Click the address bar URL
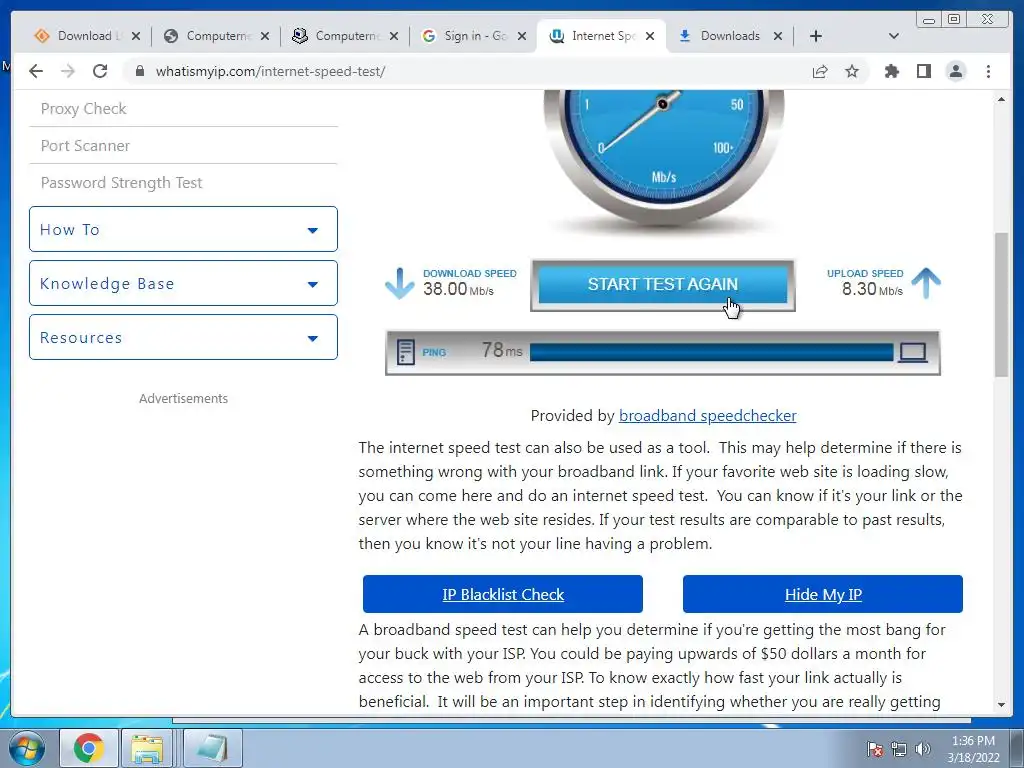The image size is (1024, 768). [x=270, y=71]
